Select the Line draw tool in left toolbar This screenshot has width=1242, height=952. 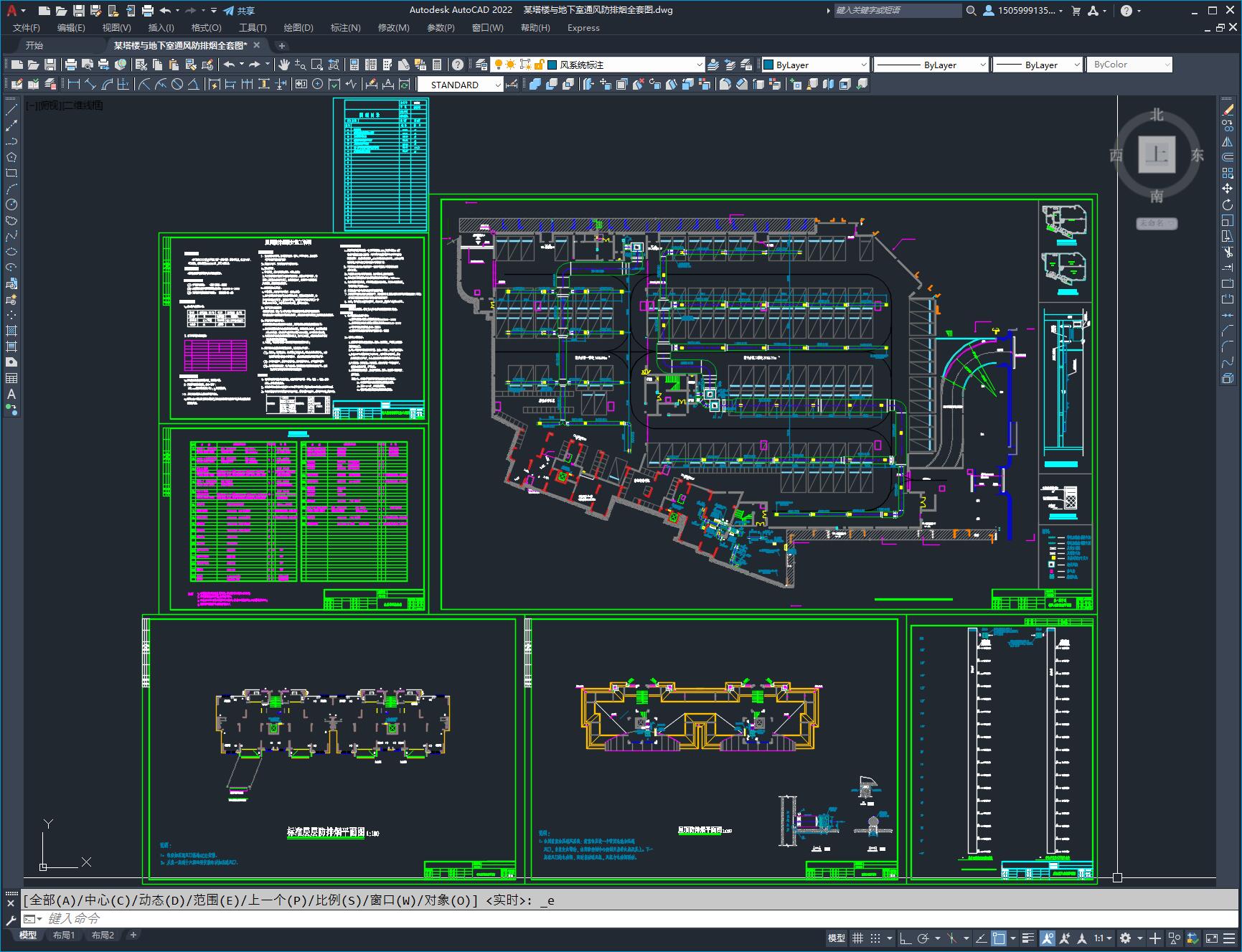click(11, 110)
